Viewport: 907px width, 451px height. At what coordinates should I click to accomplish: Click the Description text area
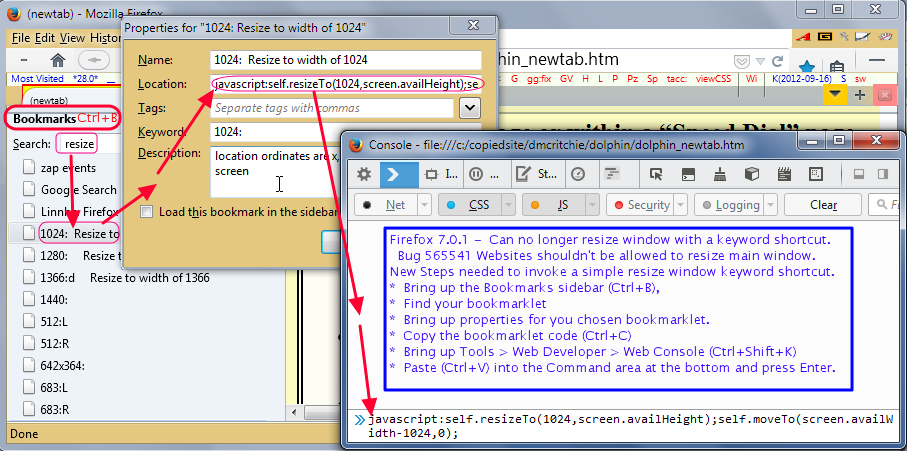(x=275, y=172)
